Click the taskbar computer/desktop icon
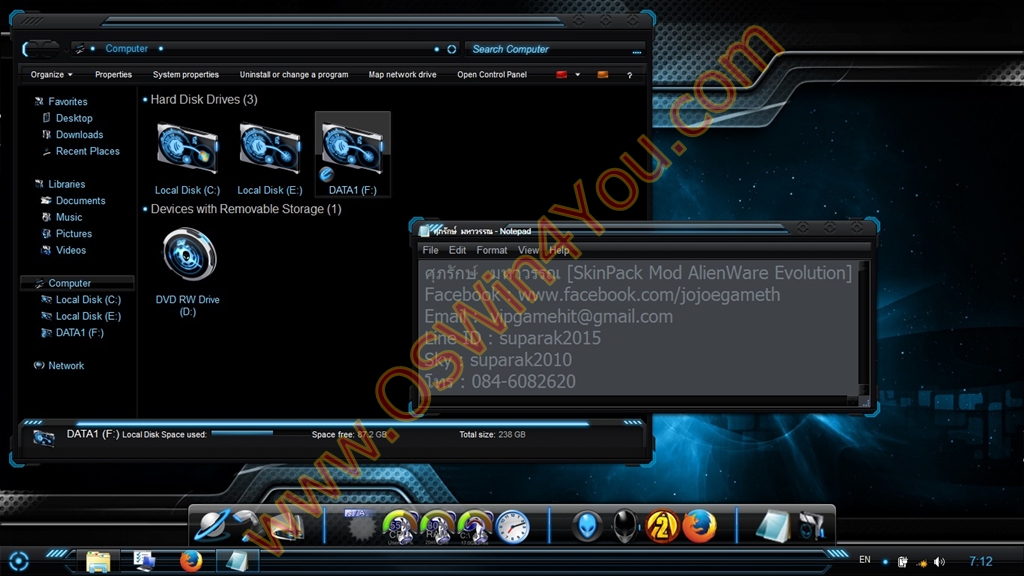 pos(144,561)
